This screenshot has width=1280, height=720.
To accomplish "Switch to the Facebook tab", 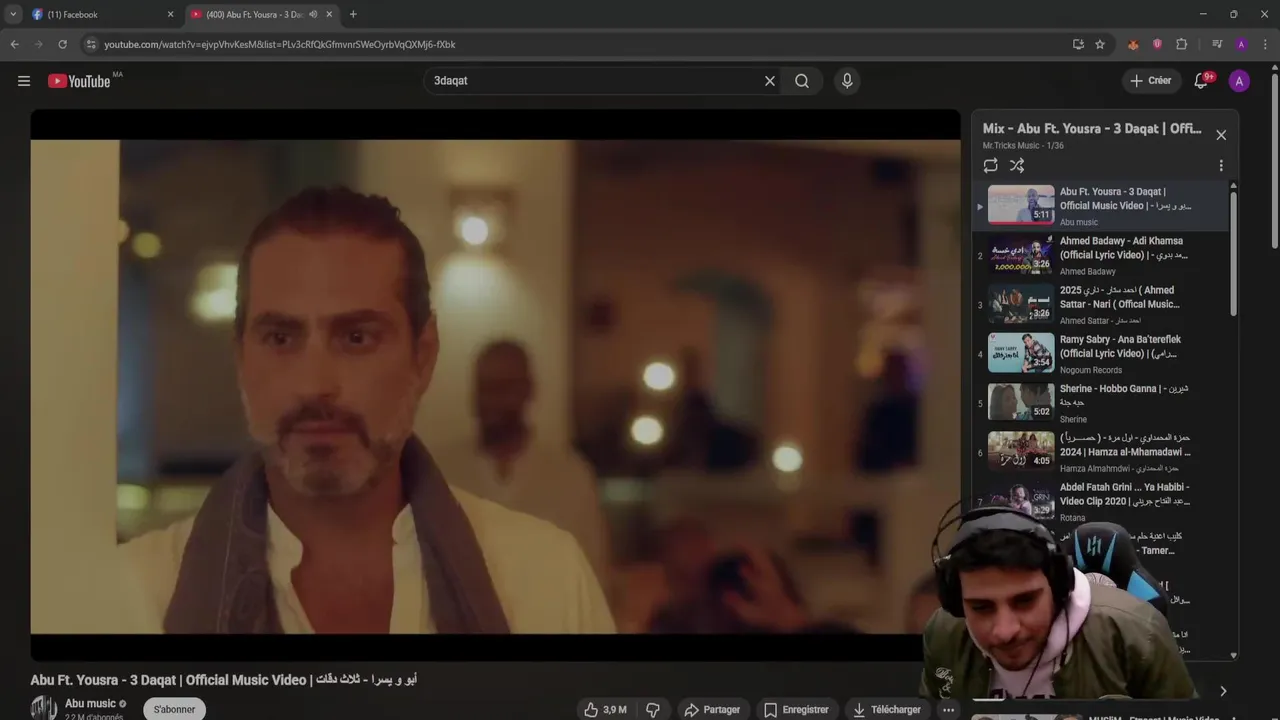I will (103, 14).
